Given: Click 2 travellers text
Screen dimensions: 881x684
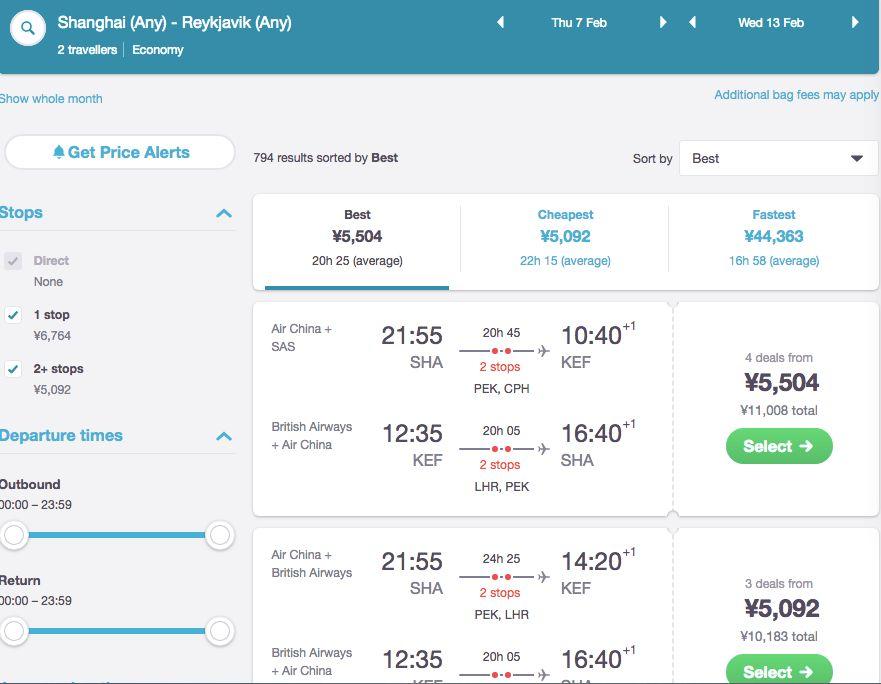Looking at the screenshot, I should coord(87,50).
